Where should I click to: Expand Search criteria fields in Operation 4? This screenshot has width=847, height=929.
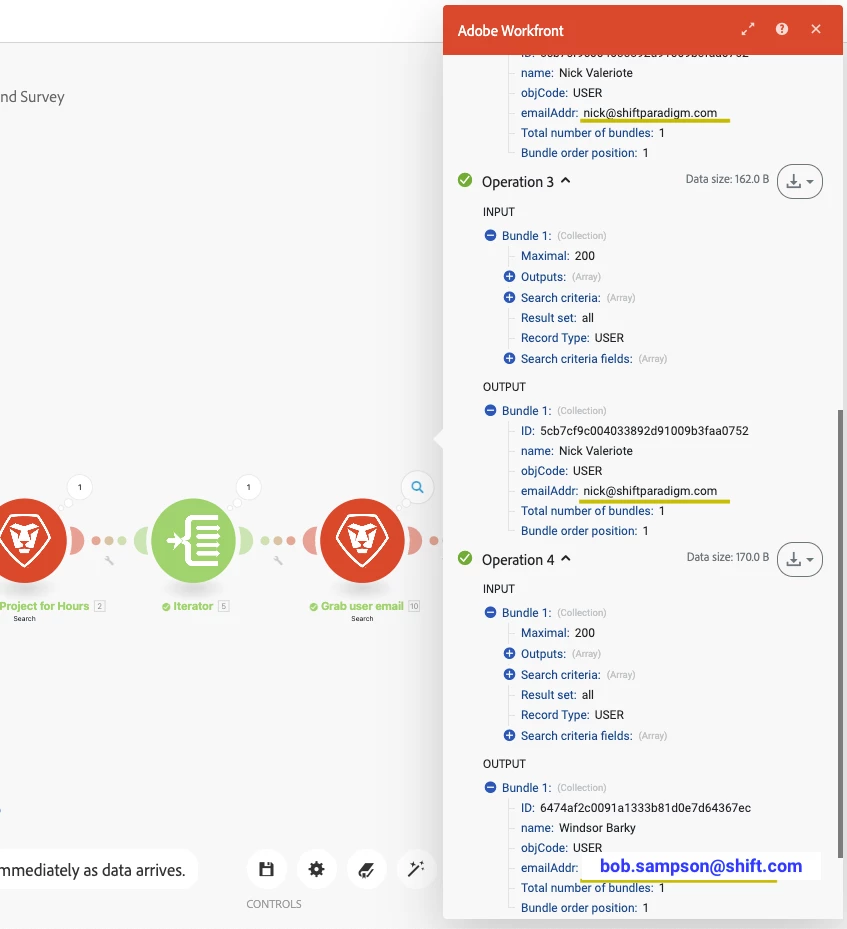(x=509, y=735)
